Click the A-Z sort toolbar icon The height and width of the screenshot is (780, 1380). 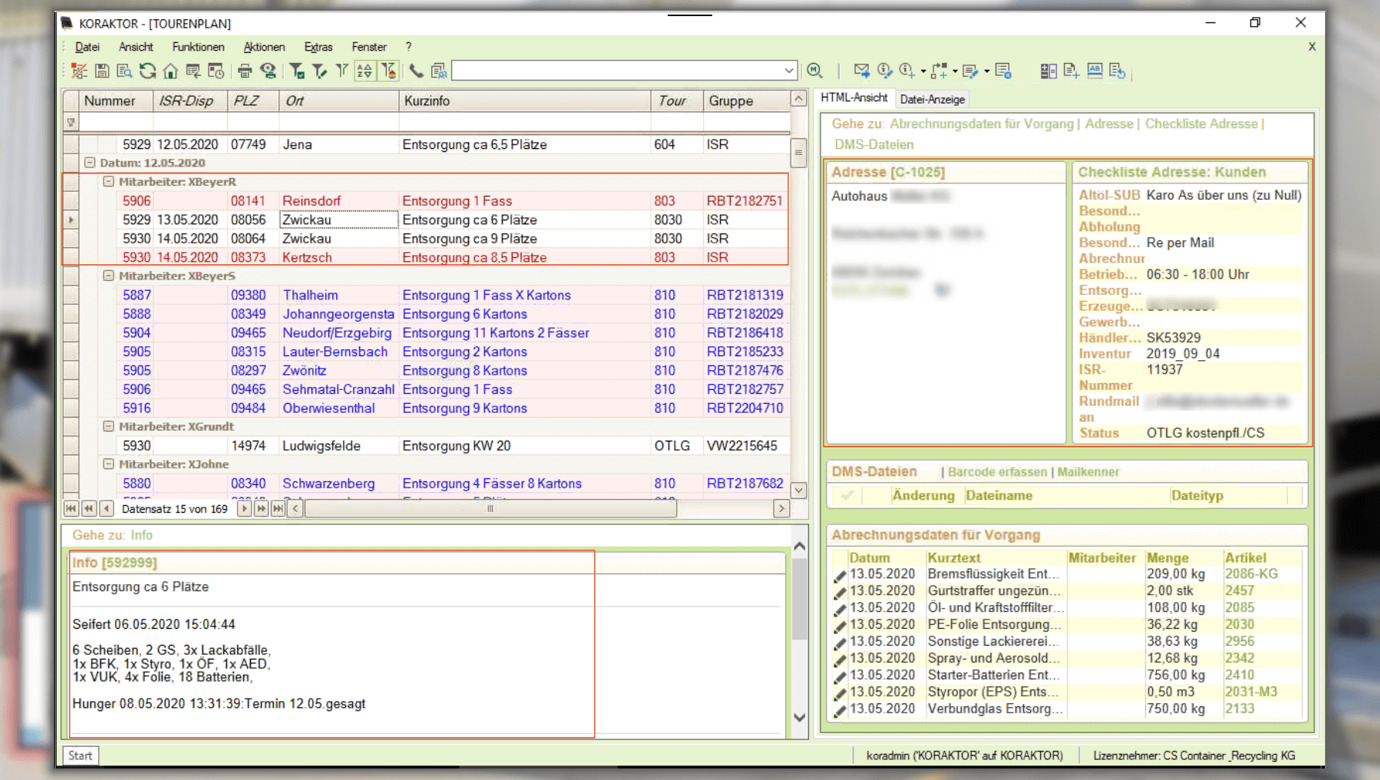(x=365, y=71)
